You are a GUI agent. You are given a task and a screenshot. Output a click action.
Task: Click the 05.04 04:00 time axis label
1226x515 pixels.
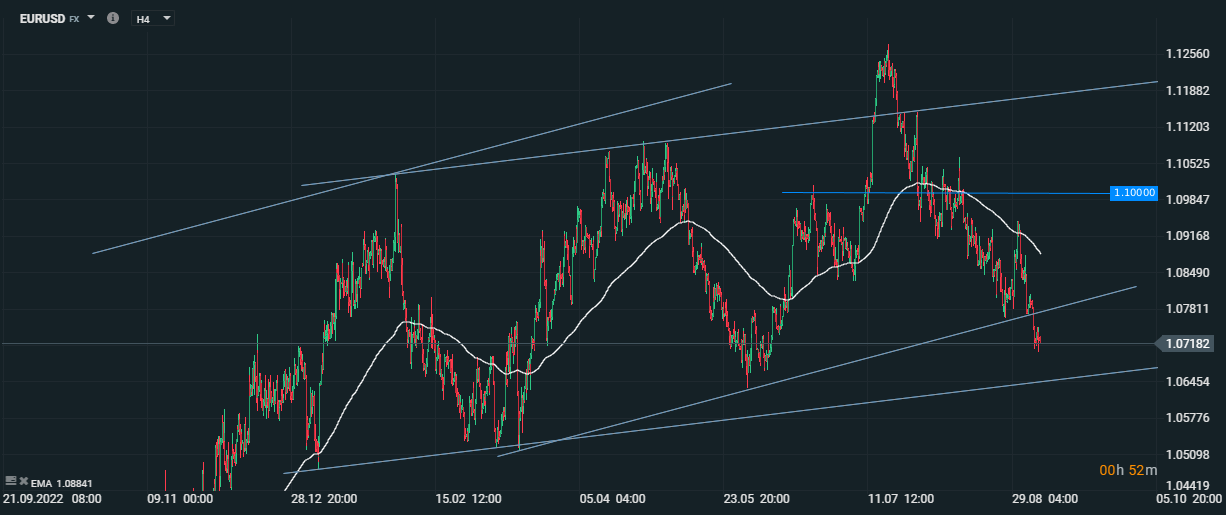(613, 497)
